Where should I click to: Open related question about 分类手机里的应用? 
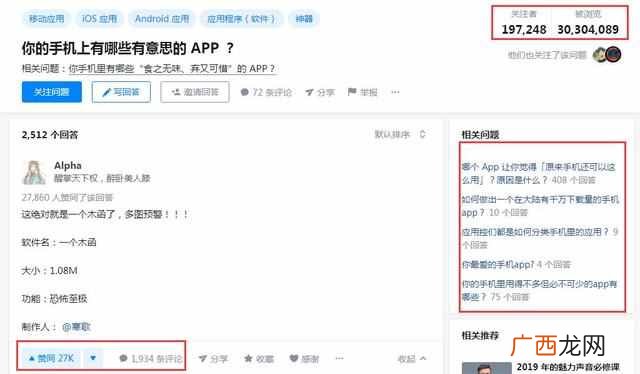[x=540, y=238]
